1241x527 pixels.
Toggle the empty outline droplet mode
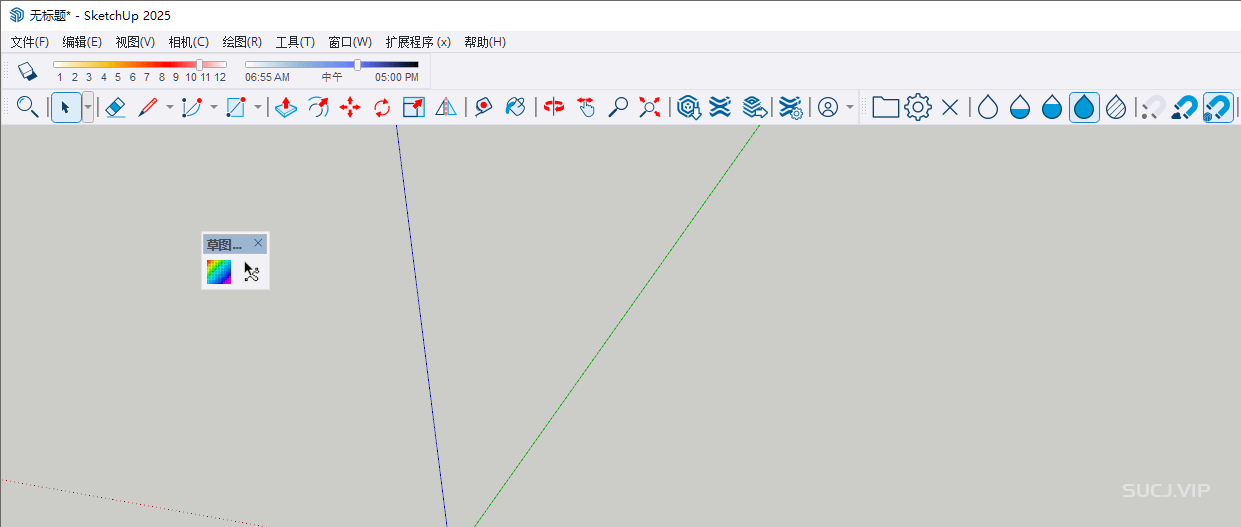[988, 107]
